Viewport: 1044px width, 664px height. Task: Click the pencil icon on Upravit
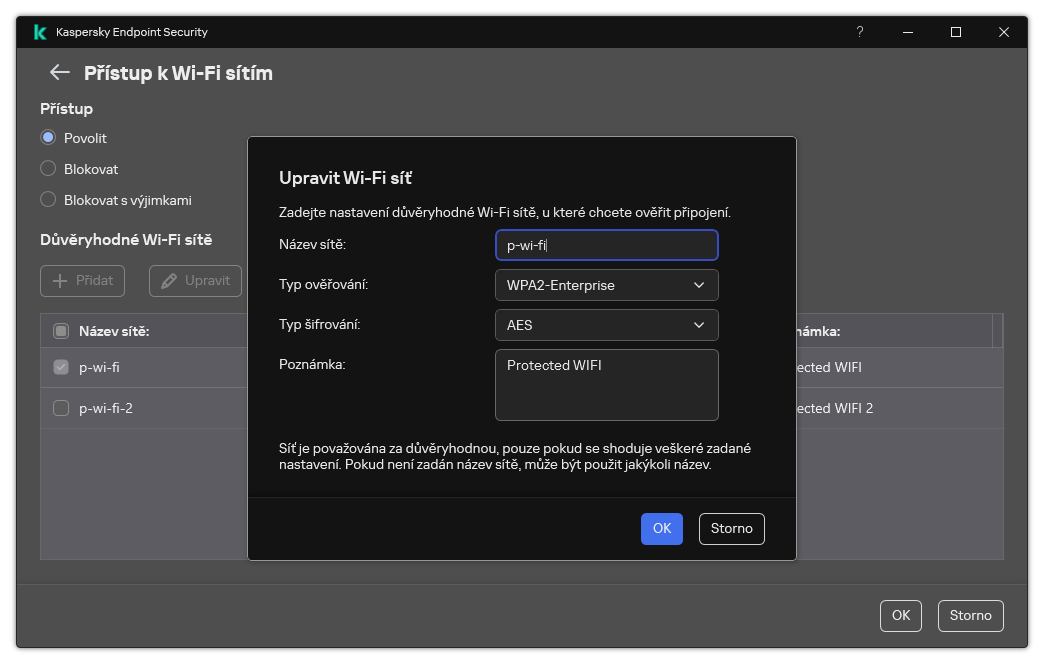[169, 281]
